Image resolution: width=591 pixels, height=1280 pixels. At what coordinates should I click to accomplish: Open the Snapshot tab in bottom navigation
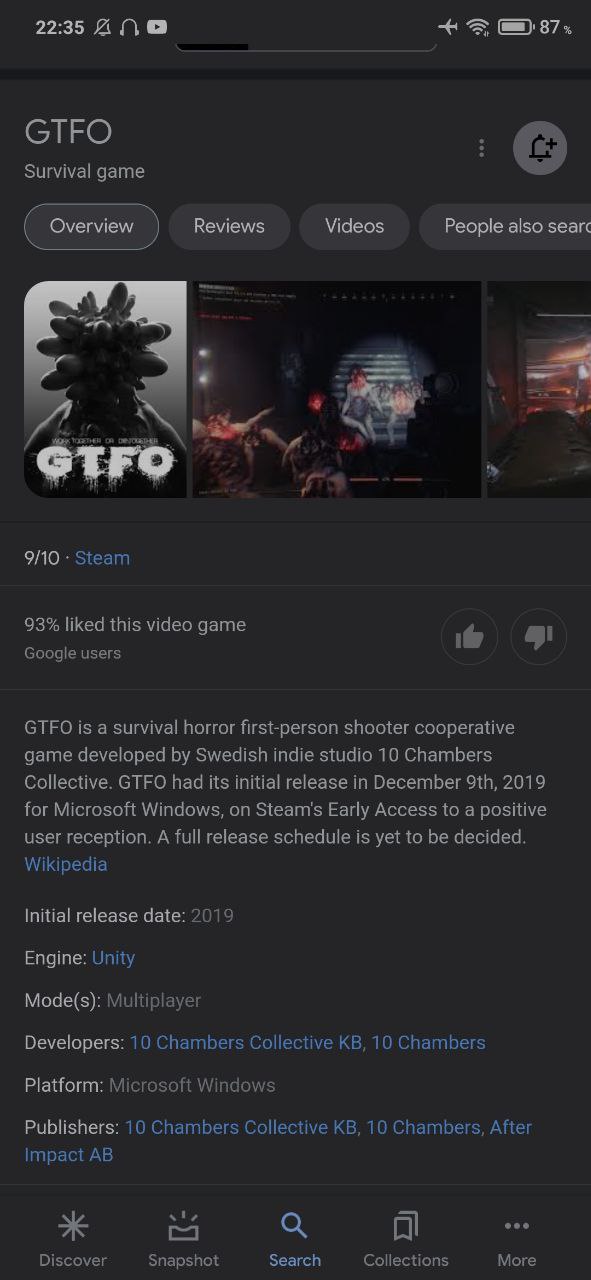click(184, 1240)
